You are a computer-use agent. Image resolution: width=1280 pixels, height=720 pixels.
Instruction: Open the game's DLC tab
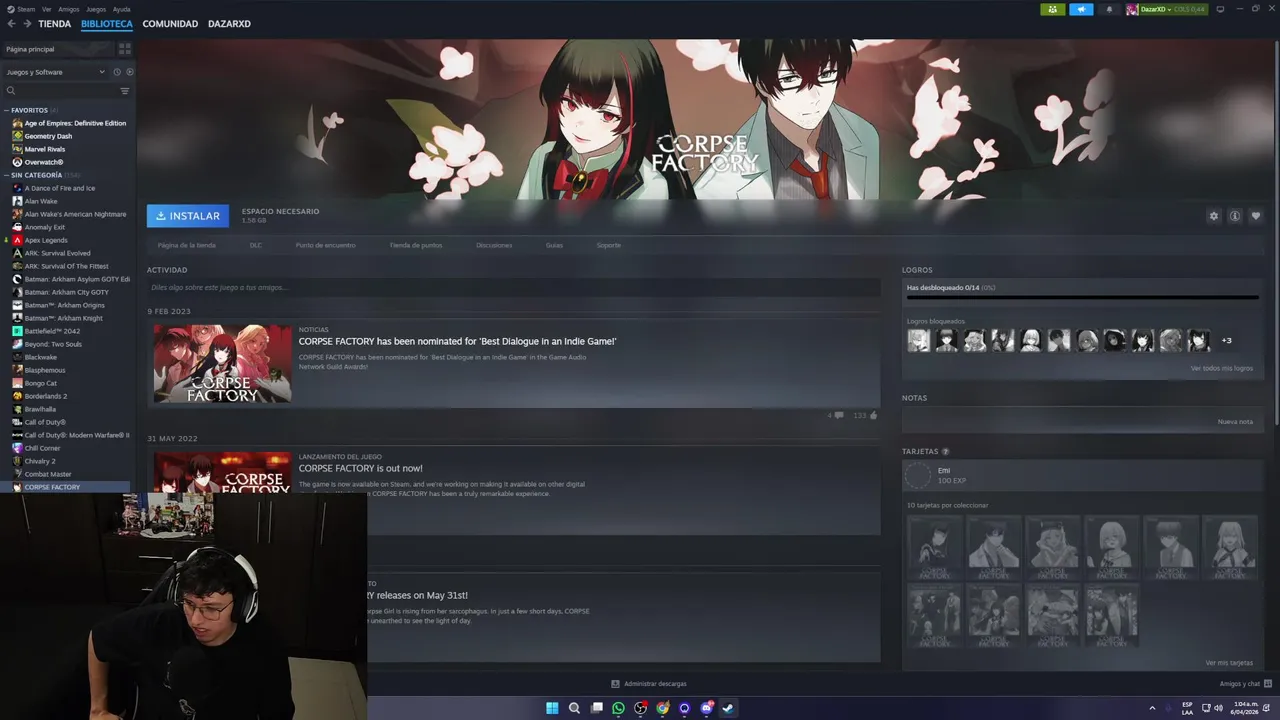point(256,245)
